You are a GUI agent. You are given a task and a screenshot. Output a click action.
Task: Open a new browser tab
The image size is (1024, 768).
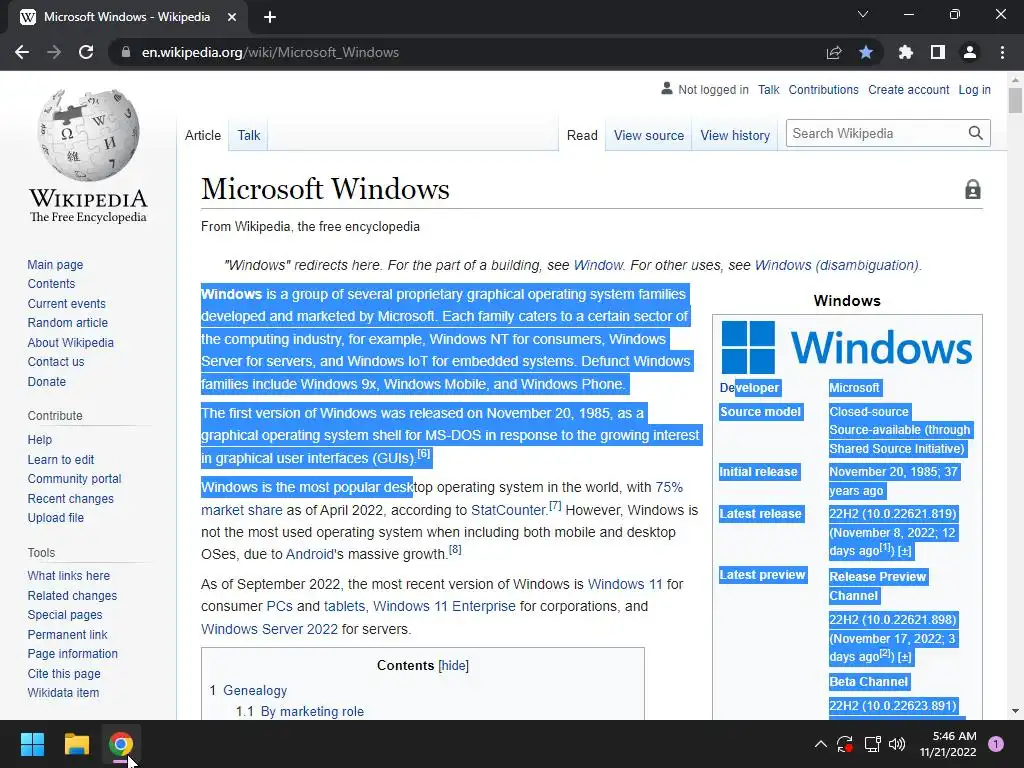(x=270, y=17)
